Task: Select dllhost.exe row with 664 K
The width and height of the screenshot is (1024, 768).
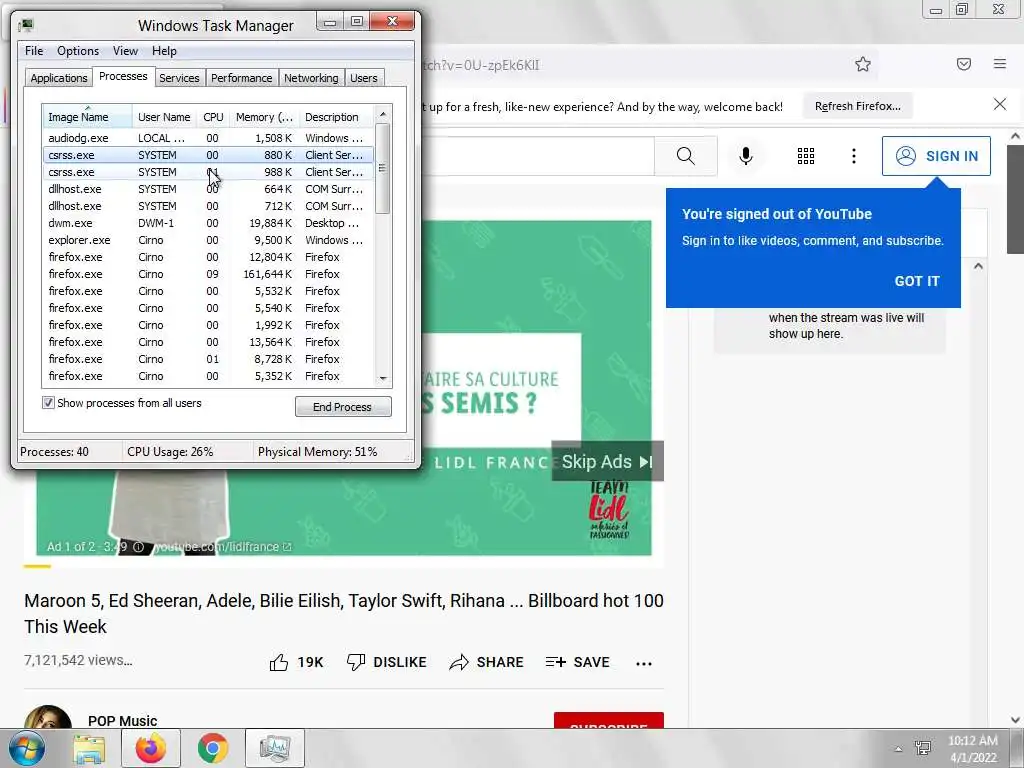Action: click(x=209, y=189)
